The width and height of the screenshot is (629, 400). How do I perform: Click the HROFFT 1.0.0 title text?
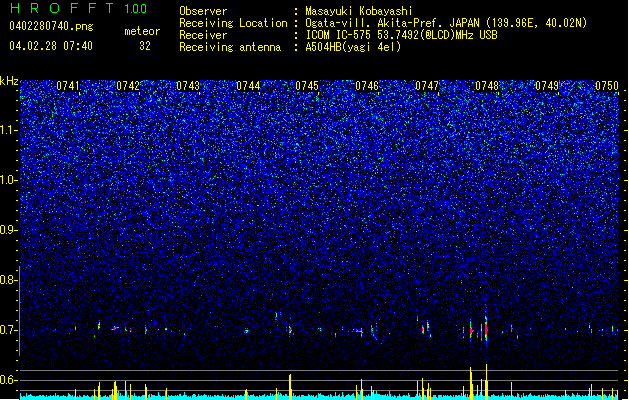coord(79,8)
